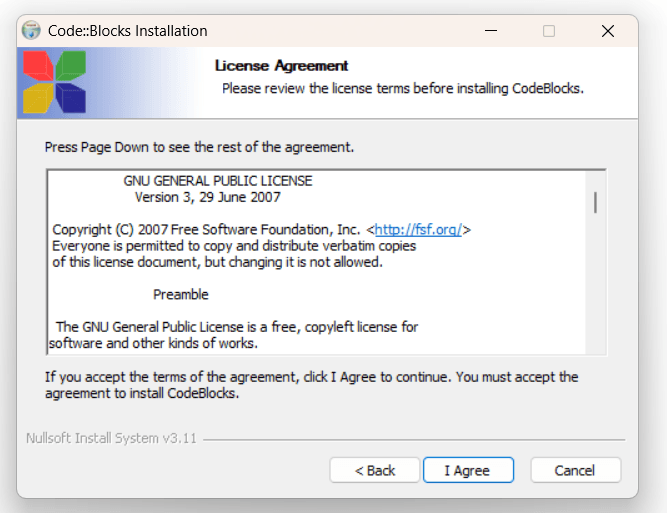Click the "License Agreement" header text

pos(282,66)
